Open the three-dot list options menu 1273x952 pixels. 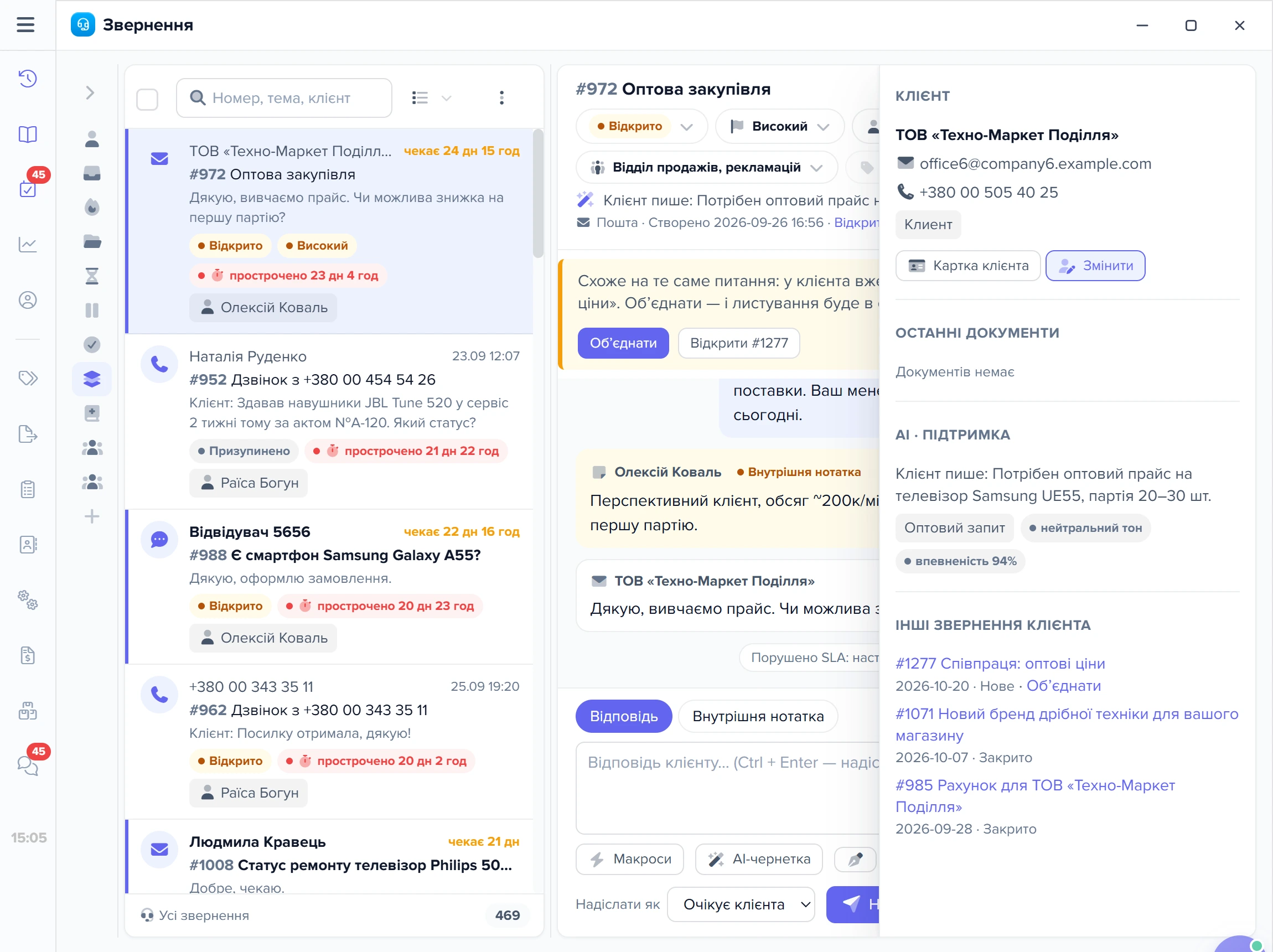click(502, 98)
